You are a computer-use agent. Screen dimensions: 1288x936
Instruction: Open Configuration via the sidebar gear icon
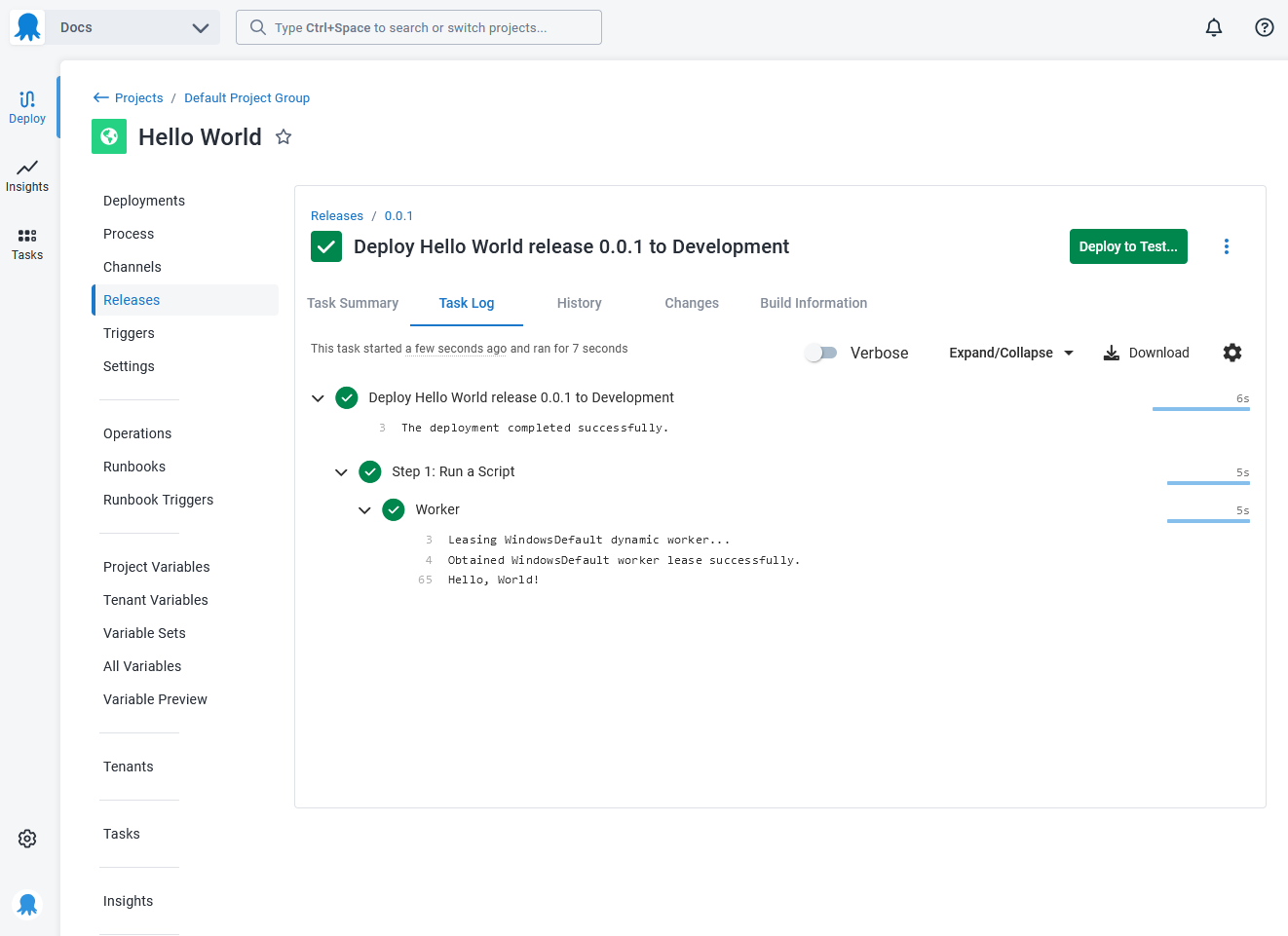(x=26, y=838)
